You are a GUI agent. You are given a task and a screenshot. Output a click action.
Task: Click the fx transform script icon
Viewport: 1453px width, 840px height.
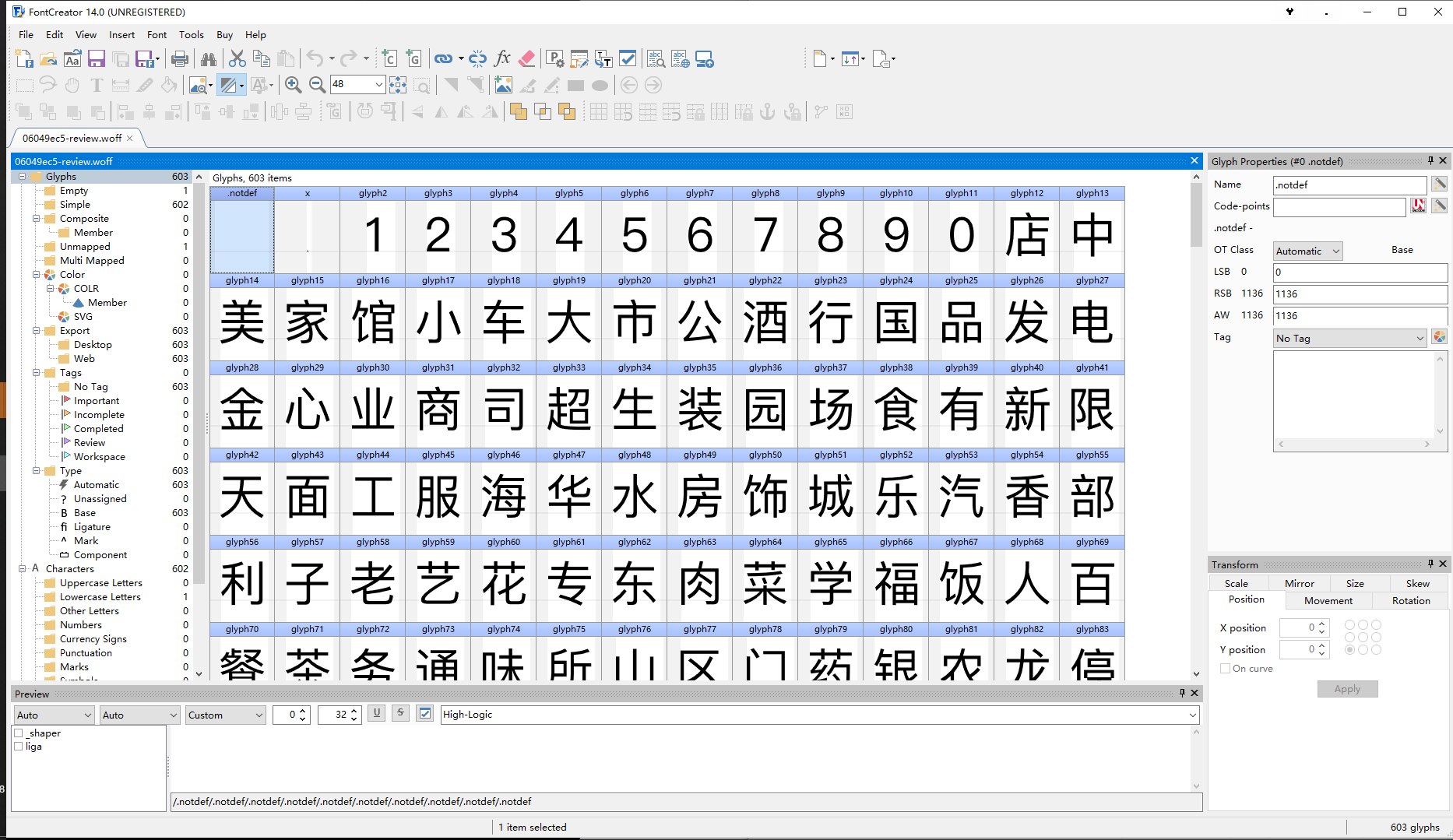tap(502, 59)
